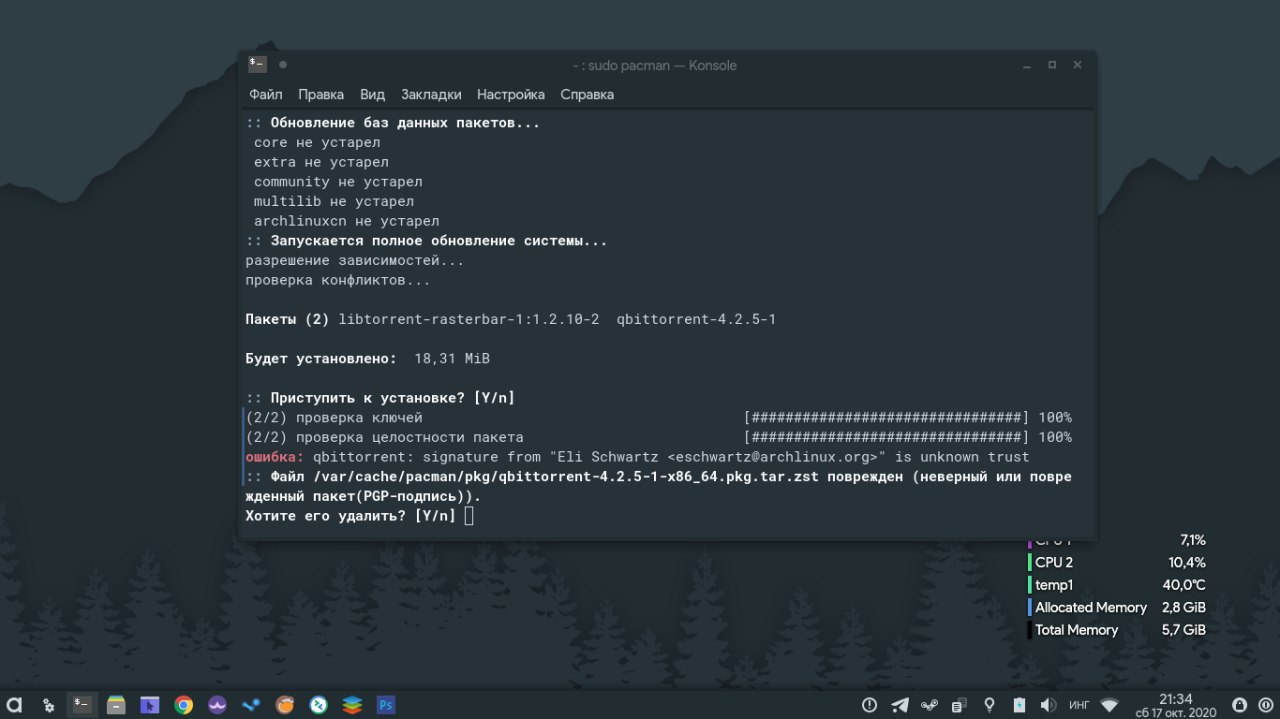Open the Правка menu in Konsole
Screen dimensions: 1280x719
coord(321,94)
